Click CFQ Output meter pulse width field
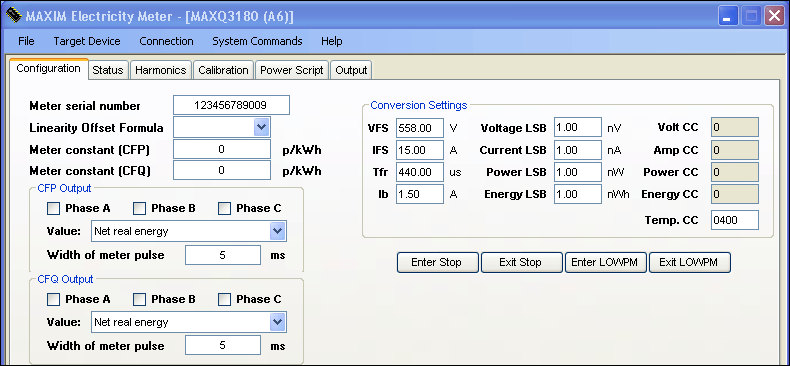Viewport: 790px width, 366px height. tap(223, 346)
